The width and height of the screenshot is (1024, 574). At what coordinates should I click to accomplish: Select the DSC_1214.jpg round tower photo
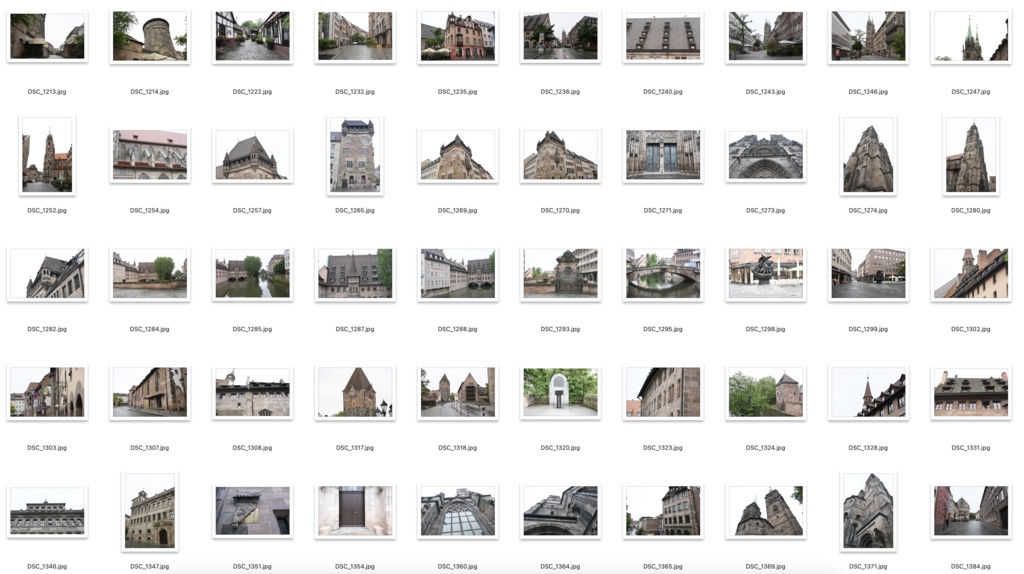coord(150,37)
